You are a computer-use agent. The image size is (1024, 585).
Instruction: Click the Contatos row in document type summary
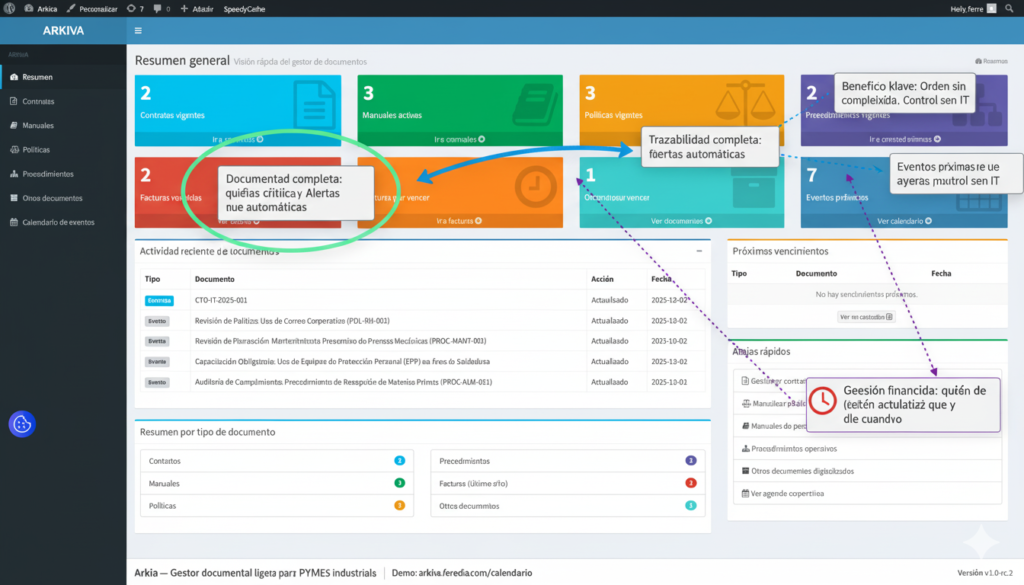tap(277, 461)
